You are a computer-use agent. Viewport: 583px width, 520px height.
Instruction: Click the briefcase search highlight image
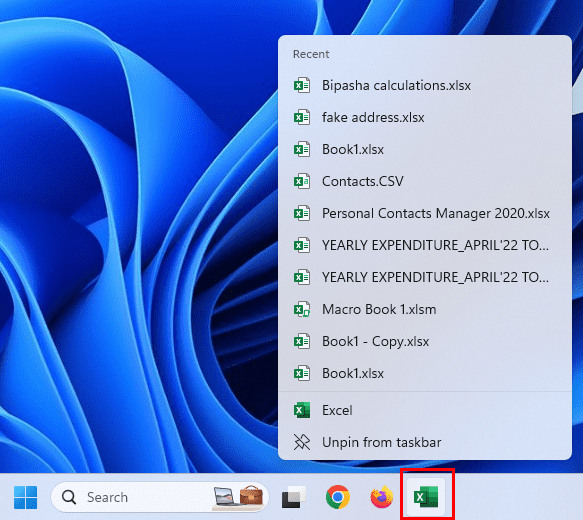tap(251, 495)
